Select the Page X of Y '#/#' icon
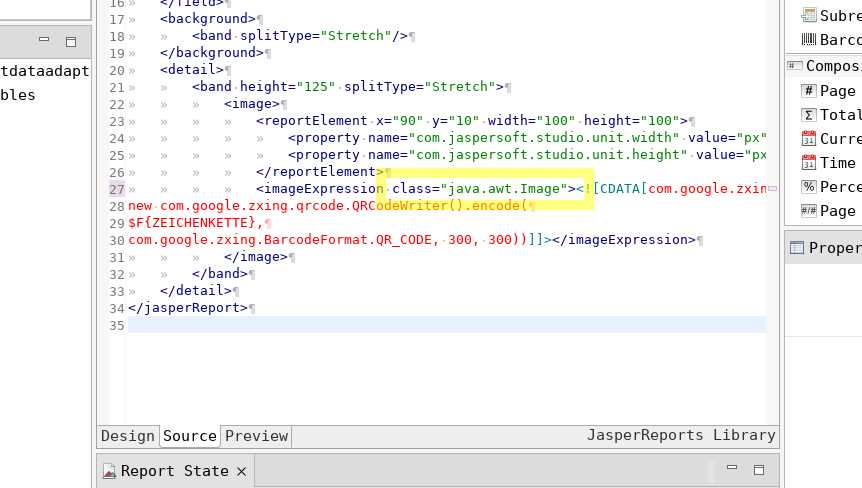862x488 pixels. 808,211
